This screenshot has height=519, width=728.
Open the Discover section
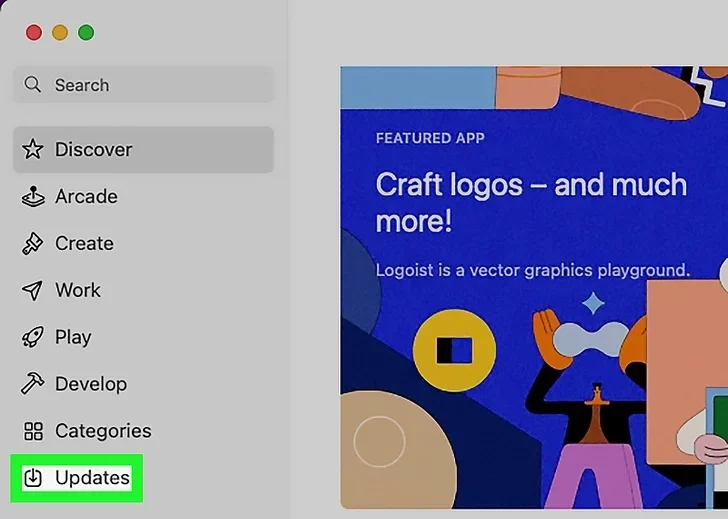pos(143,149)
